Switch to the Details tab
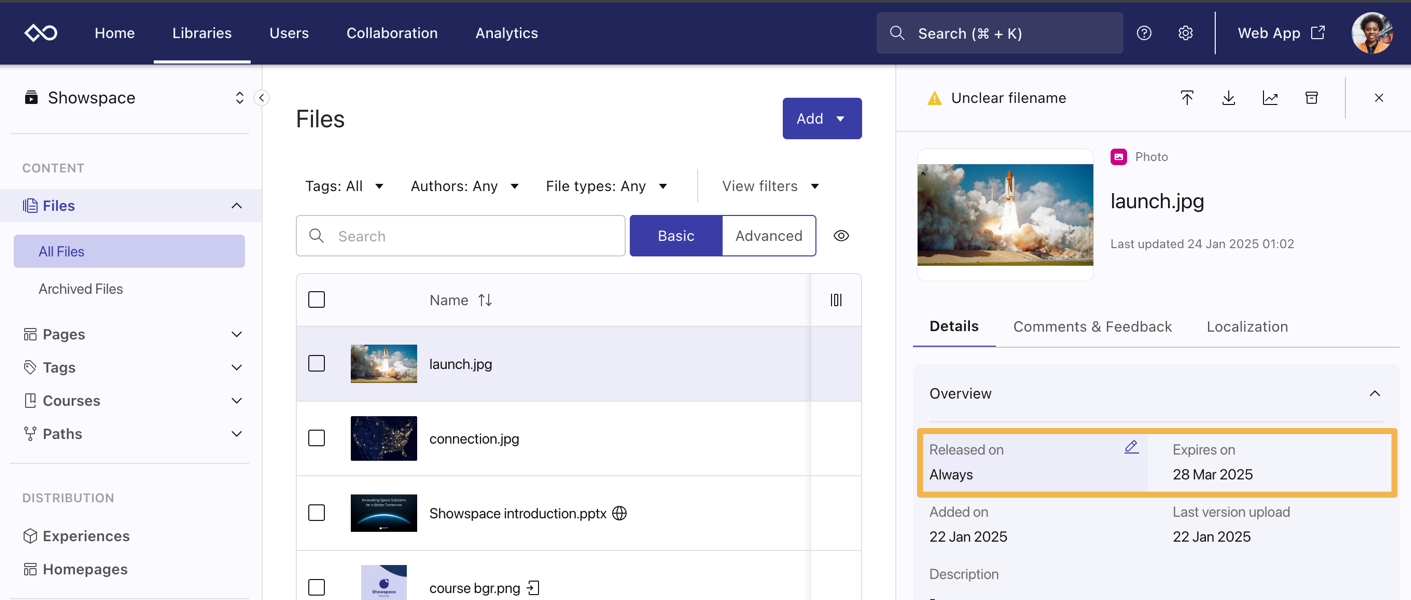 954,327
